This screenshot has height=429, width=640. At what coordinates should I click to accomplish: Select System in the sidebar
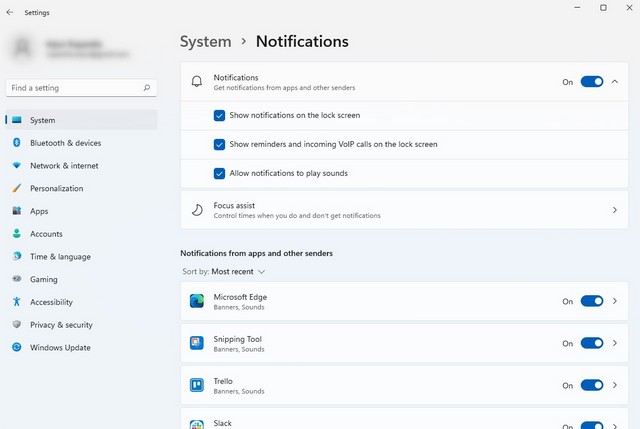coord(82,120)
